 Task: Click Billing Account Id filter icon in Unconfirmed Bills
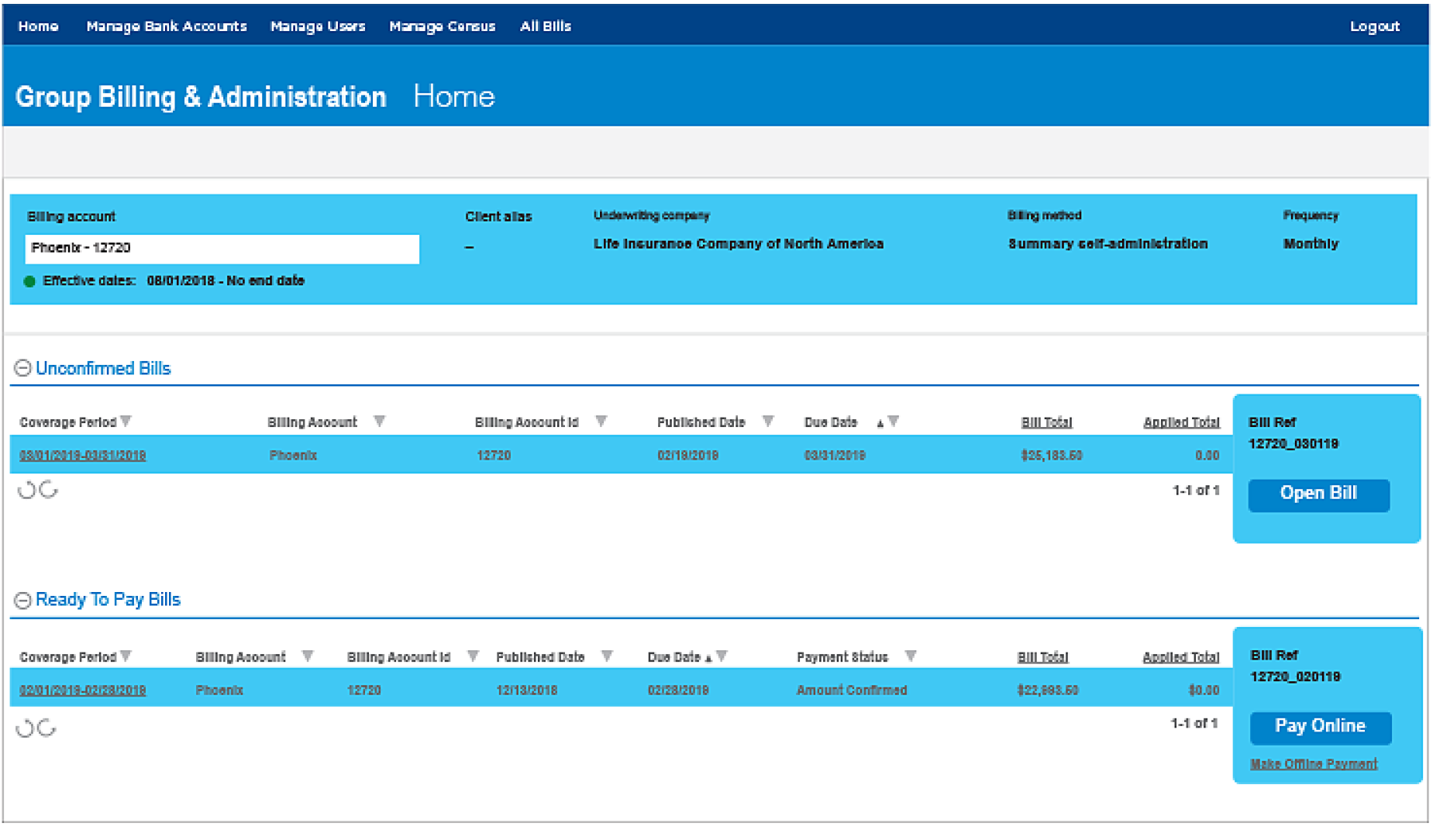click(x=601, y=422)
